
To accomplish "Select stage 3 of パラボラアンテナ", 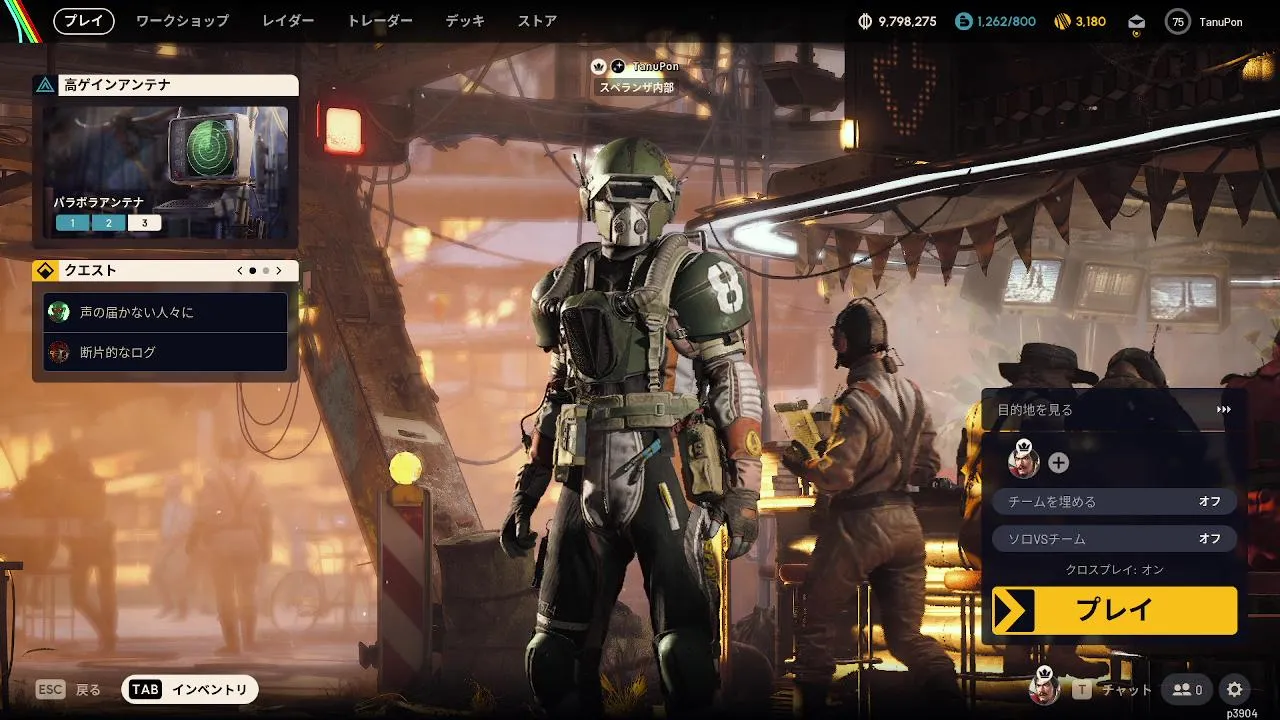I will click(144, 223).
